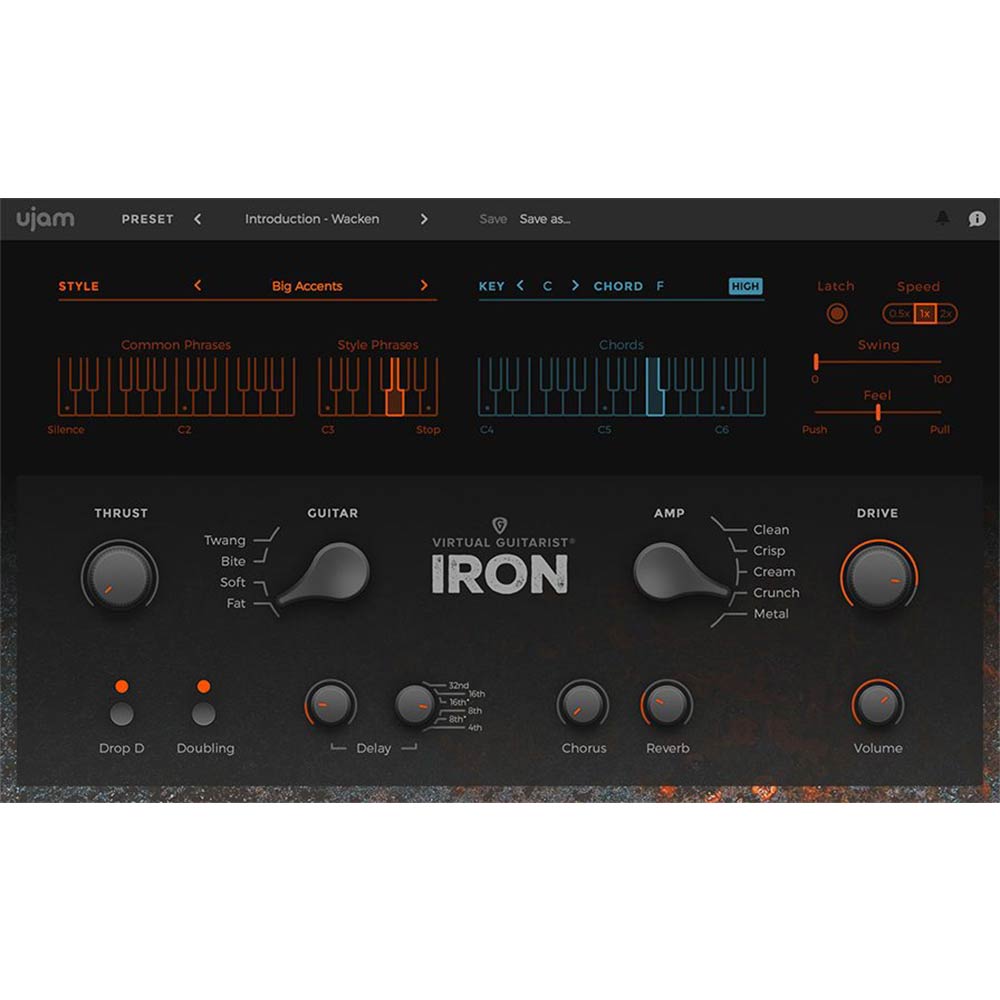Select the Fat guitar setting
Screen dimensions: 1000x1000
pos(235,603)
